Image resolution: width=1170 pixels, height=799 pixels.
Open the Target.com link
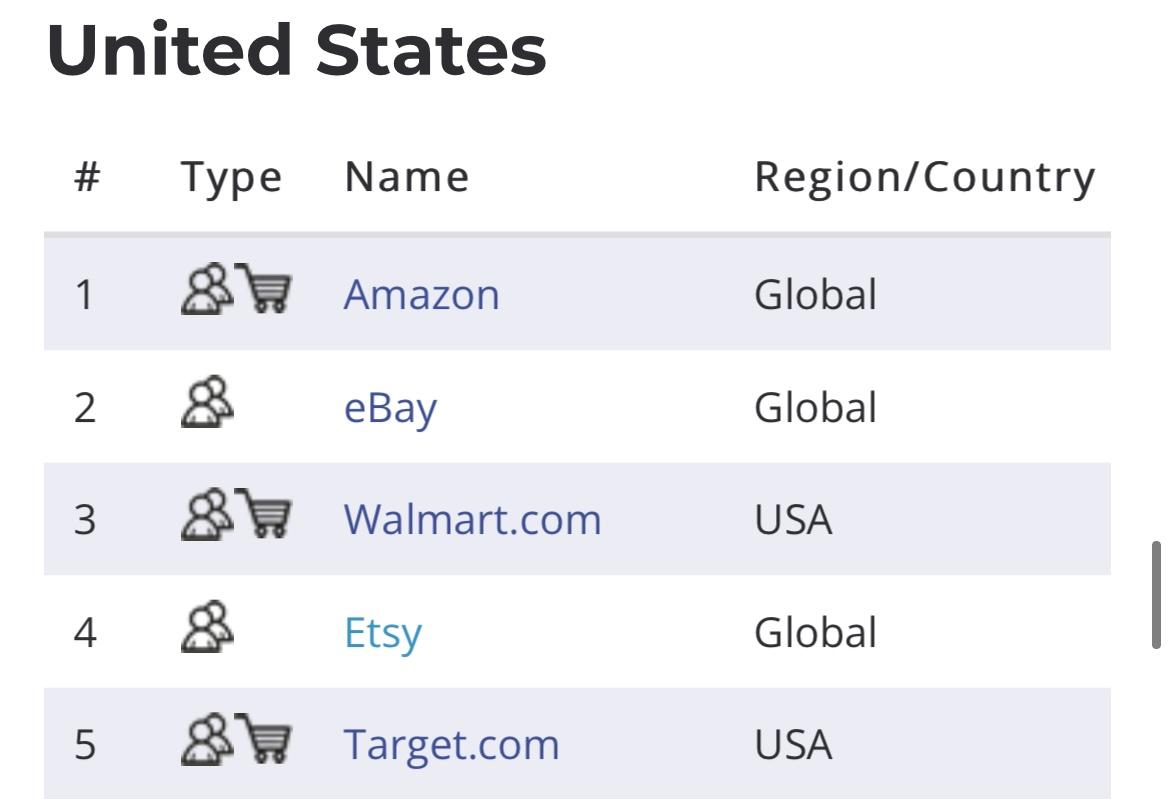click(451, 745)
